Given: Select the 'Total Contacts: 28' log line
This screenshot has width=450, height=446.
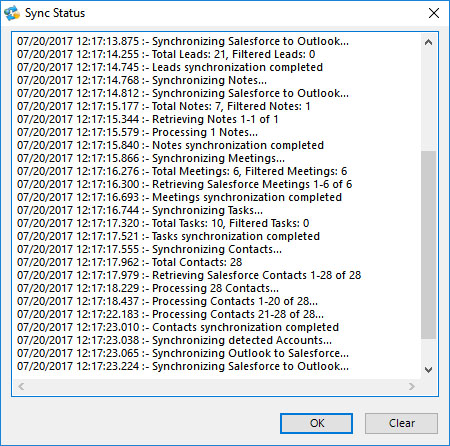Looking at the screenshot, I should [130, 262].
